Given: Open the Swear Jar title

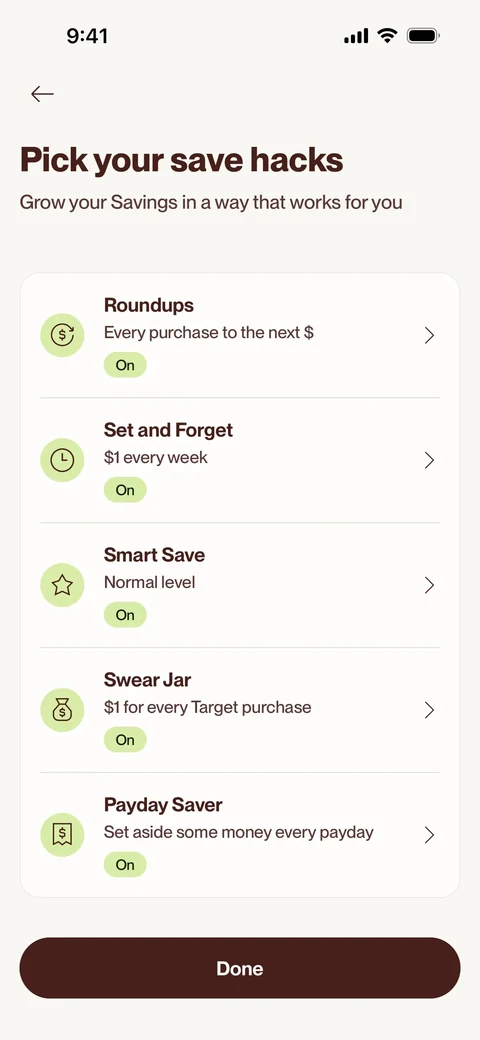Looking at the screenshot, I should pyautogui.click(x=148, y=680).
